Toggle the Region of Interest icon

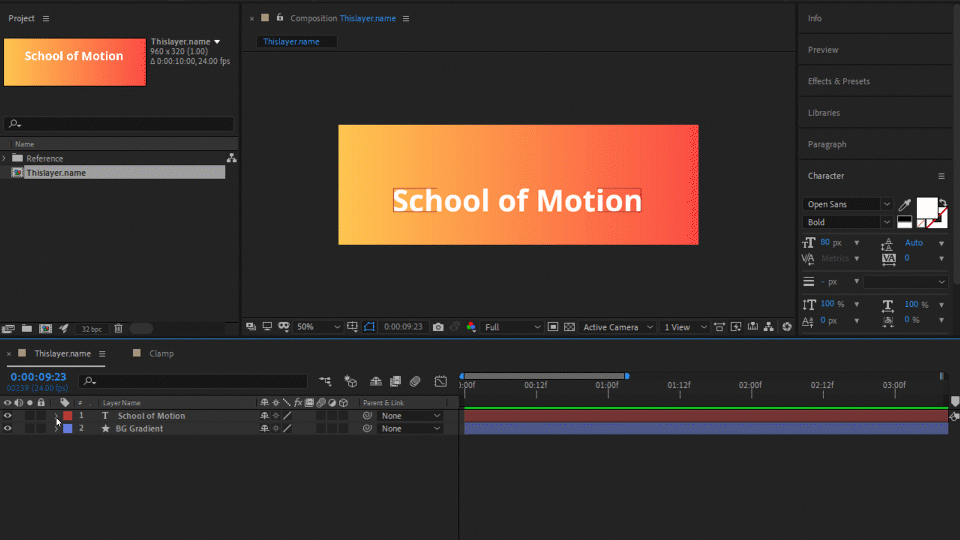pos(552,327)
